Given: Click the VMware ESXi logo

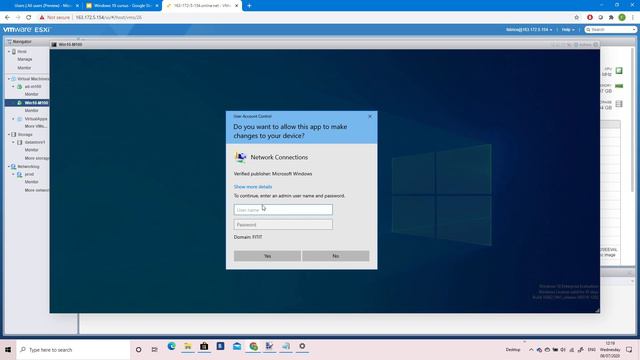Looking at the screenshot, I should click(x=27, y=30).
